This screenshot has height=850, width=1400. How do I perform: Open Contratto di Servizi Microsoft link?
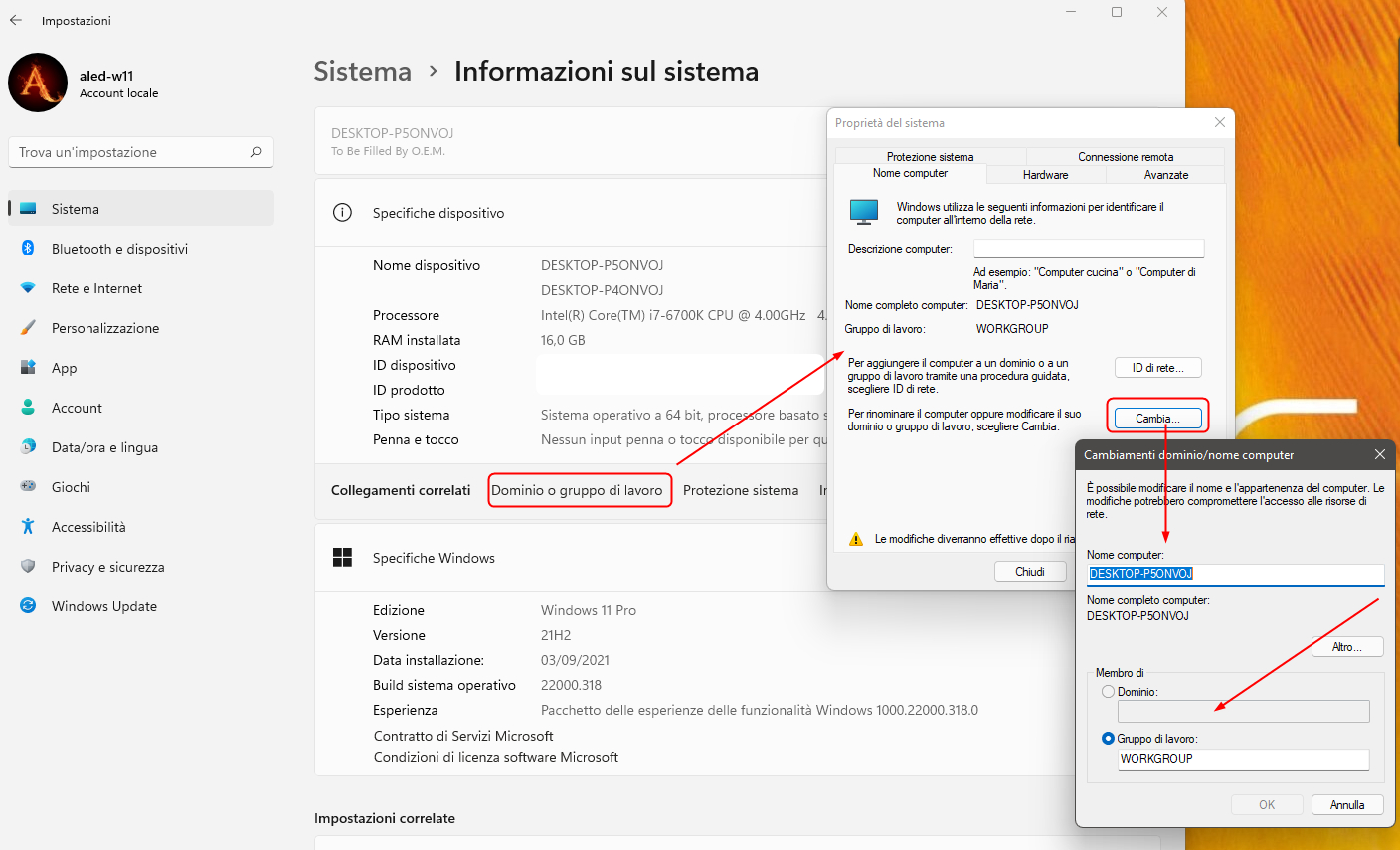463,736
